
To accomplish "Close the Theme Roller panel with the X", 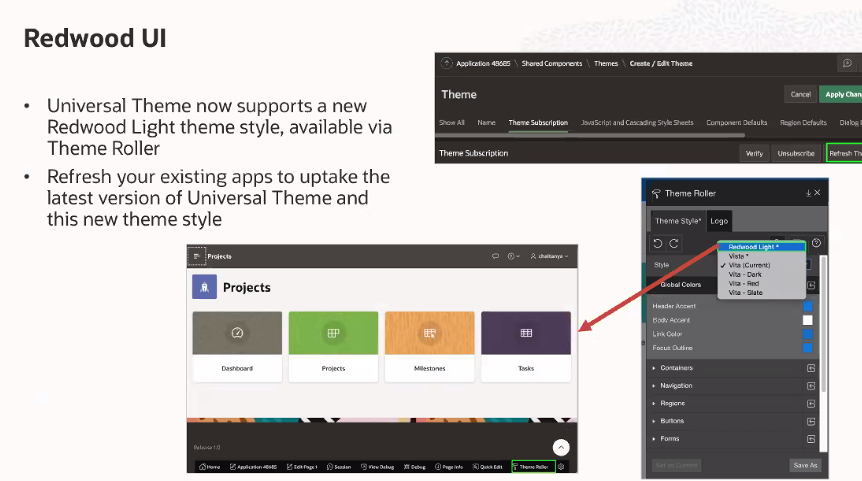I will pos(817,192).
